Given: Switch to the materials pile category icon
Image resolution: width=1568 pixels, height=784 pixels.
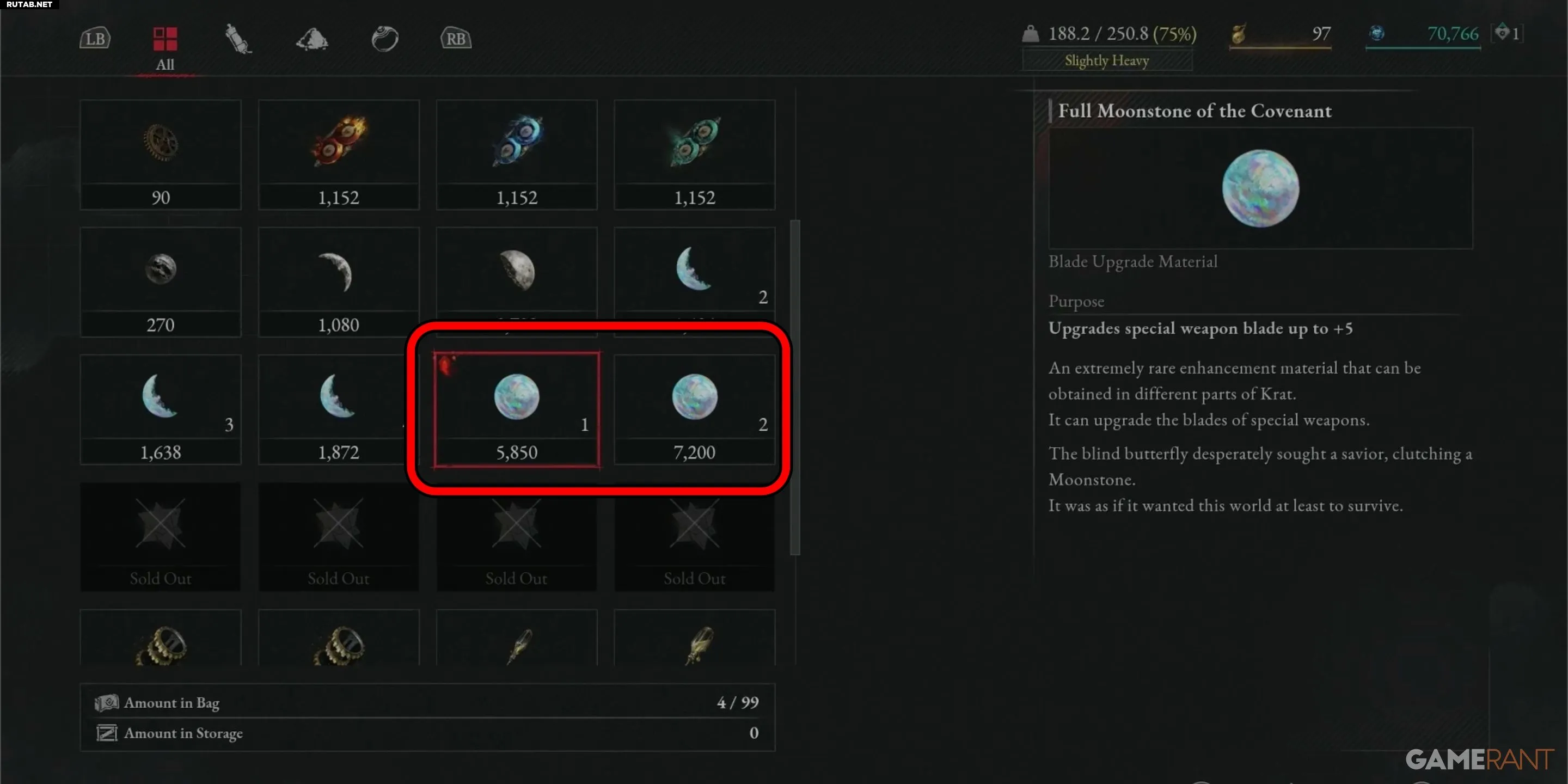Looking at the screenshot, I should pyautogui.click(x=311, y=39).
